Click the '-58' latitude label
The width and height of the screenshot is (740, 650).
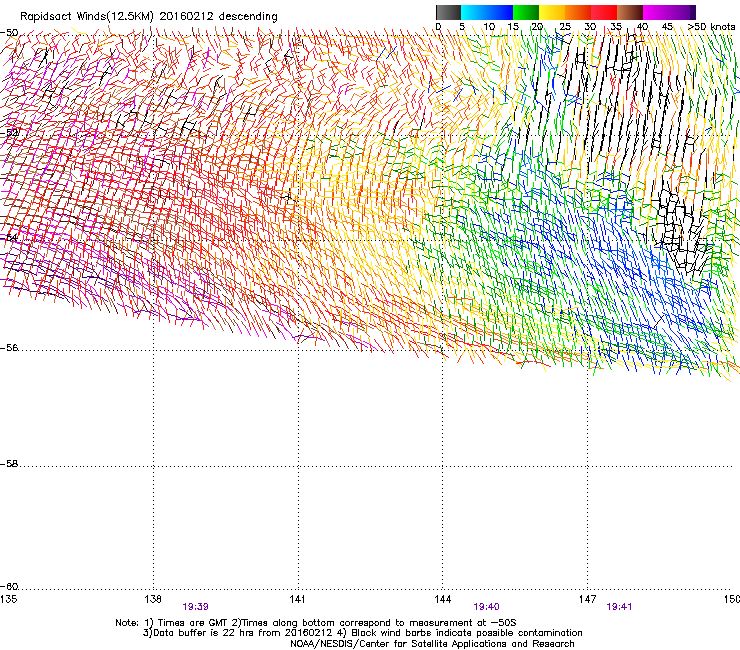point(9,464)
